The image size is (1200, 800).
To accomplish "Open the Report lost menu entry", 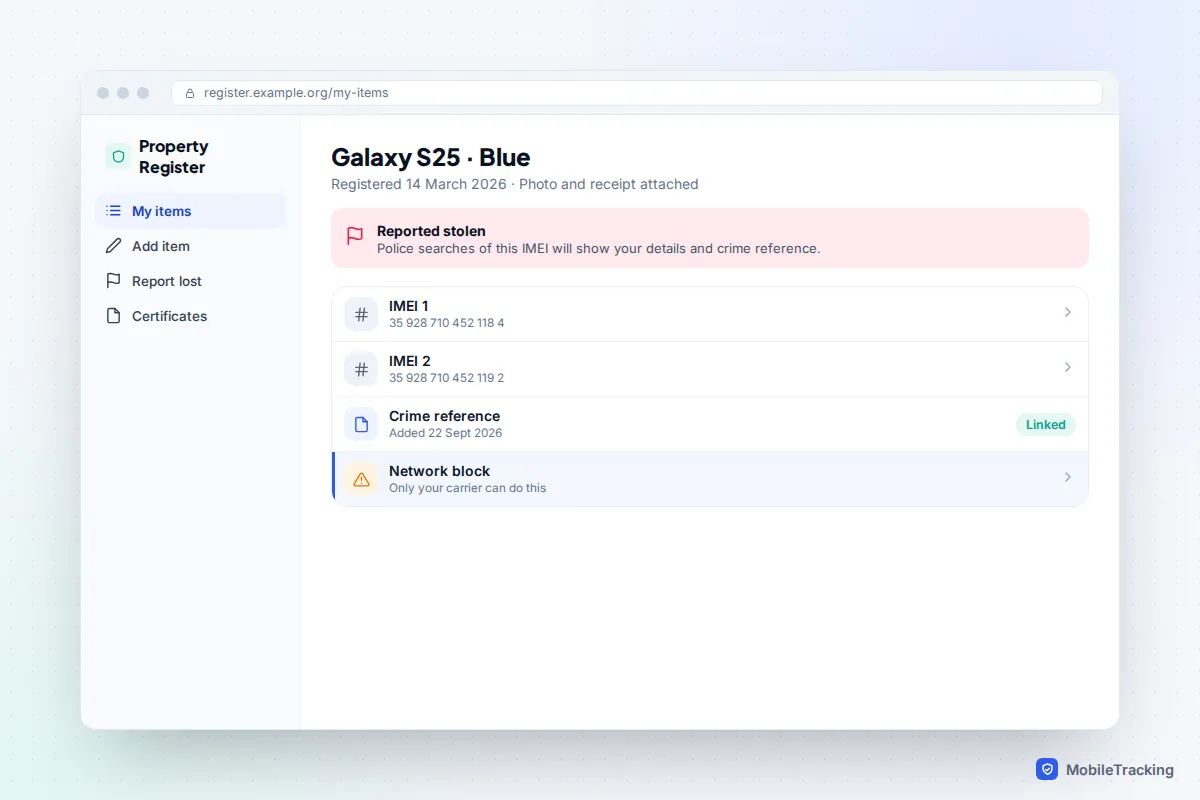I will tap(190, 281).
